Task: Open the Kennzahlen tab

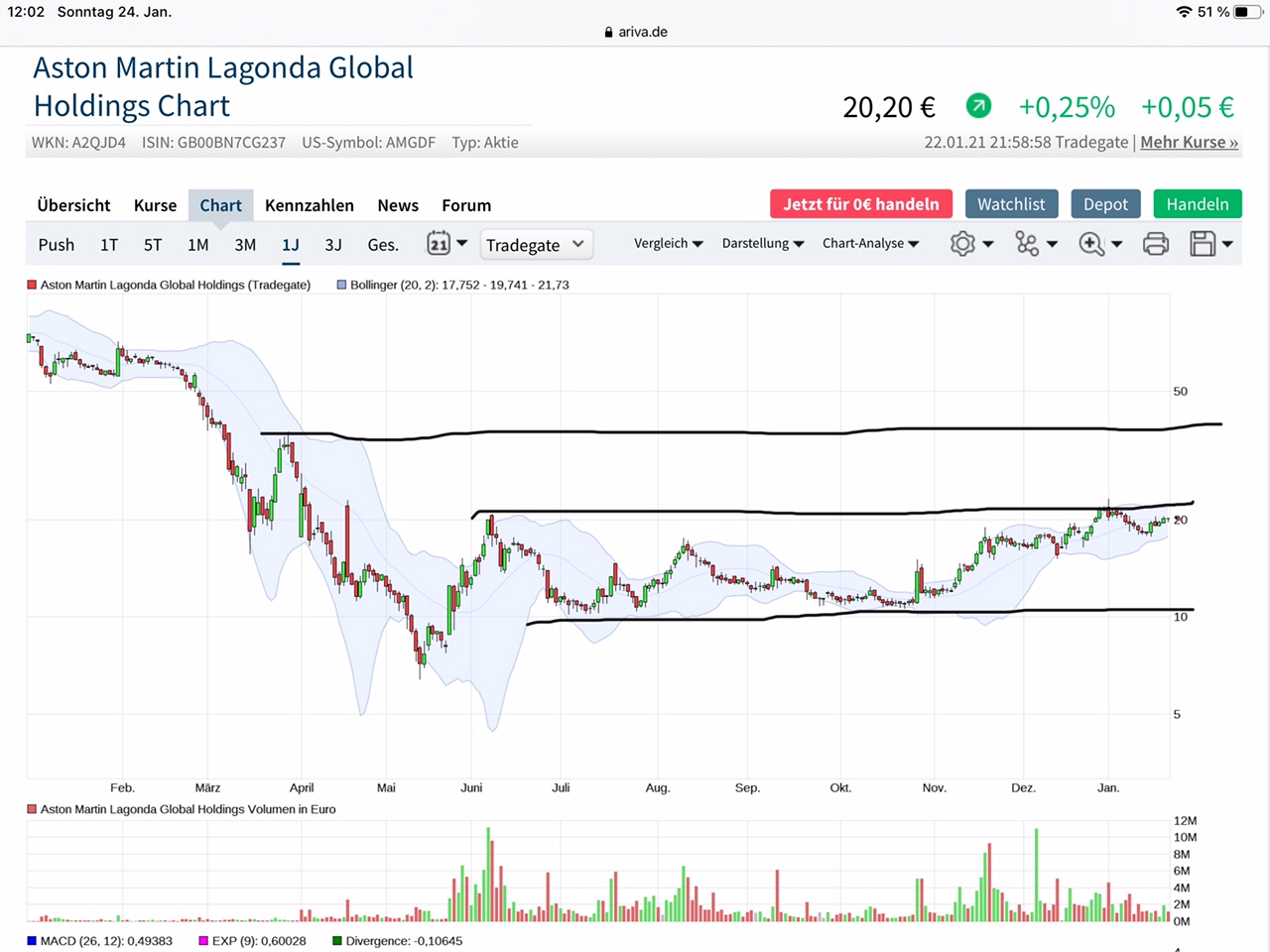Action: tap(310, 205)
